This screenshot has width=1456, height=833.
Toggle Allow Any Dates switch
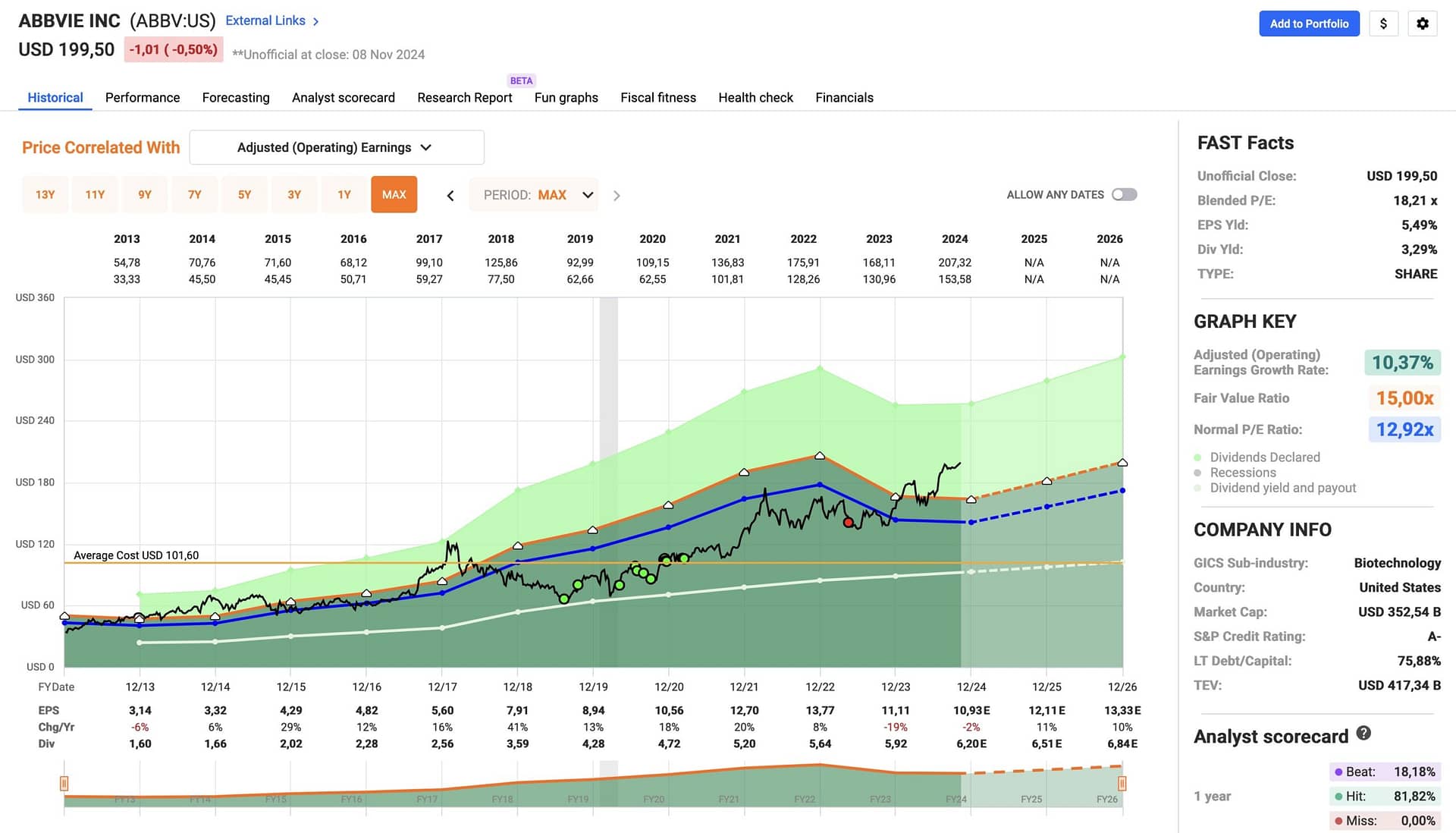coord(1125,195)
